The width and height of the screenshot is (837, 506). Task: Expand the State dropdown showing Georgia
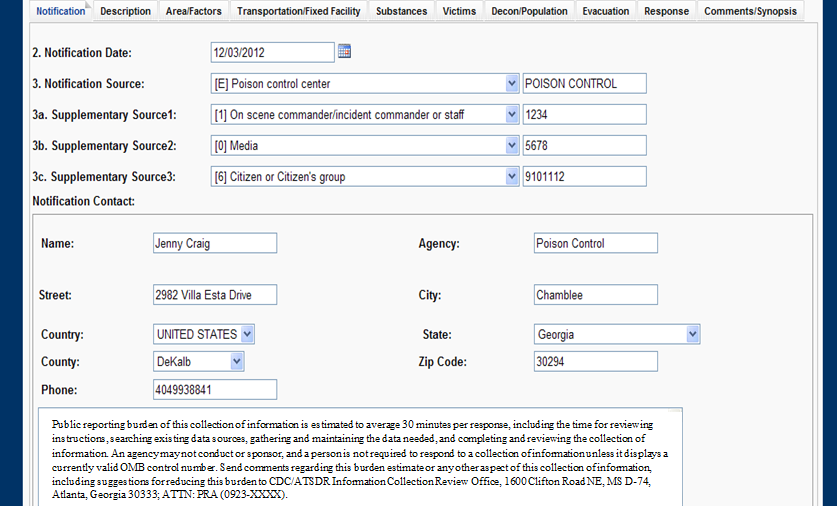point(692,335)
